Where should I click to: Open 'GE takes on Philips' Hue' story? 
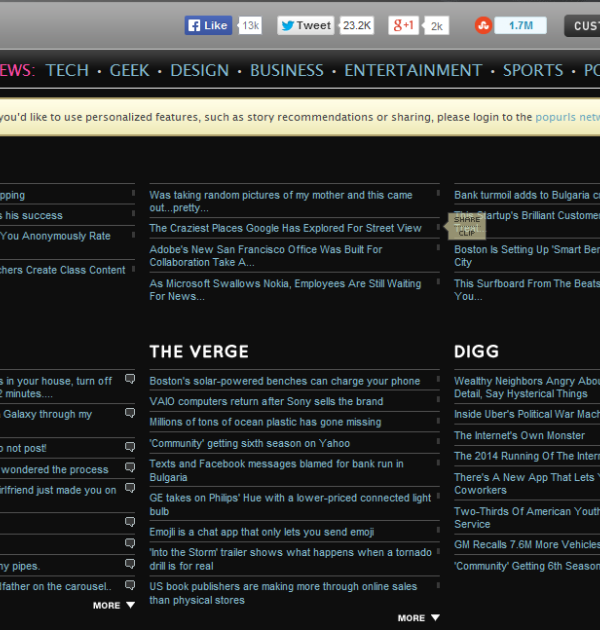tap(290, 504)
